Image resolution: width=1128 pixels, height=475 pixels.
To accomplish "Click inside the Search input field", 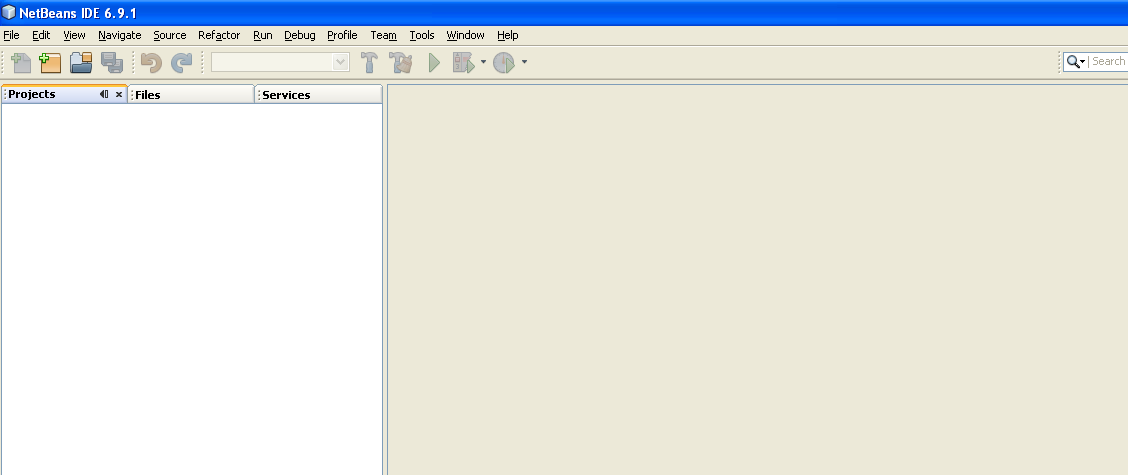I will [x=1109, y=62].
